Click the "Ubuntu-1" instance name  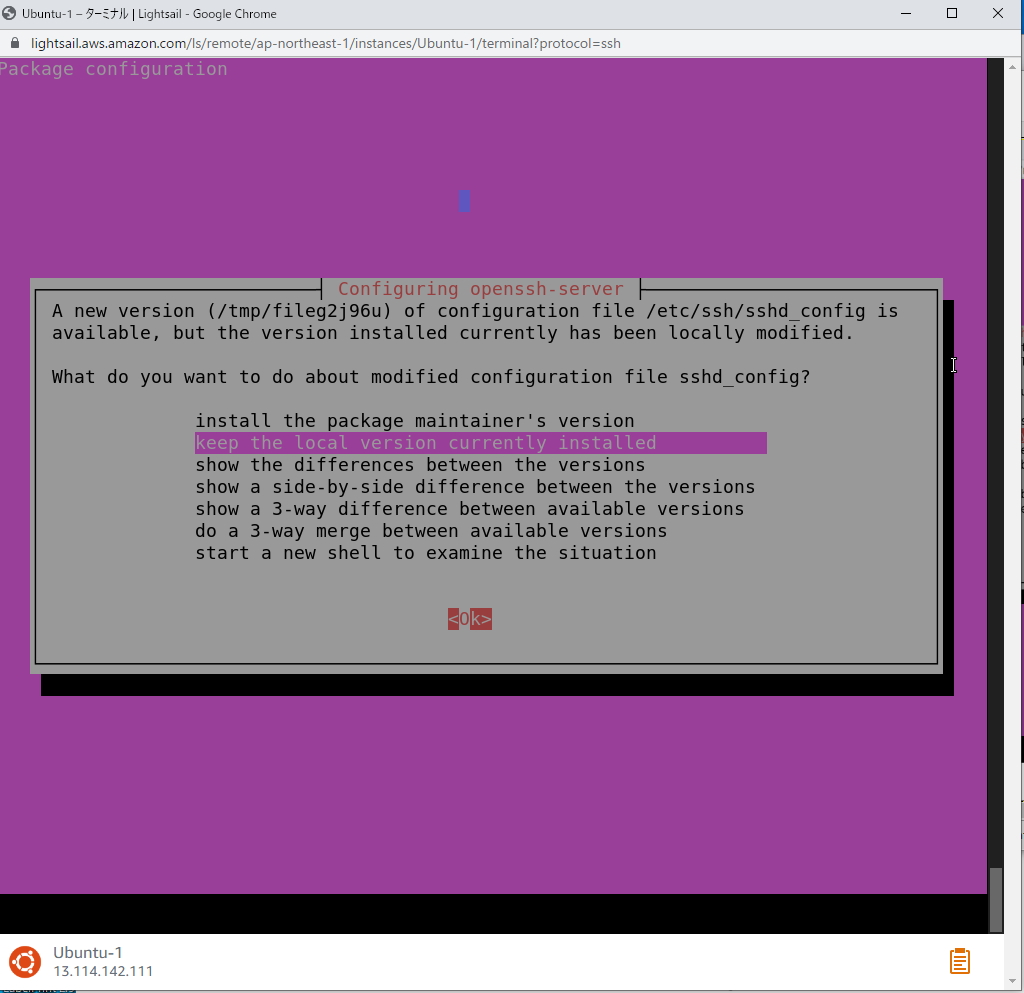tap(88, 953)
